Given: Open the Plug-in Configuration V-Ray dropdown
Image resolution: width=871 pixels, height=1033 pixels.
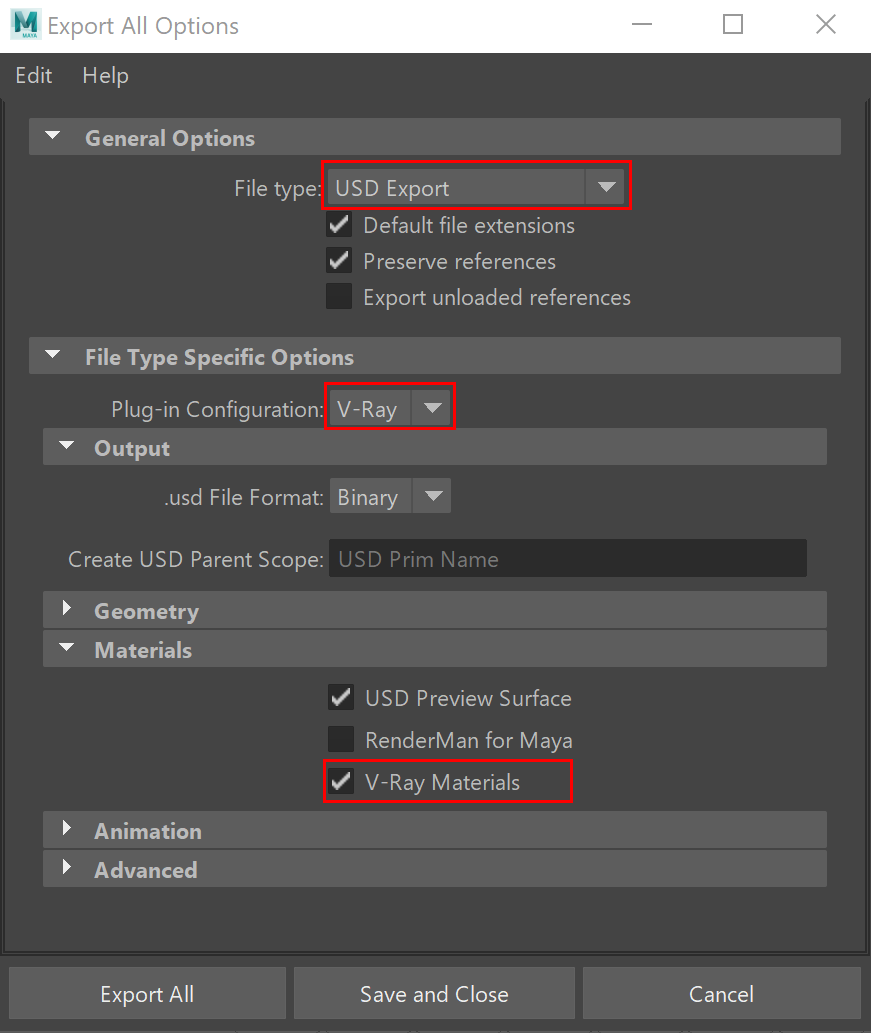Looking at the screenshot, I should point(390,408).
